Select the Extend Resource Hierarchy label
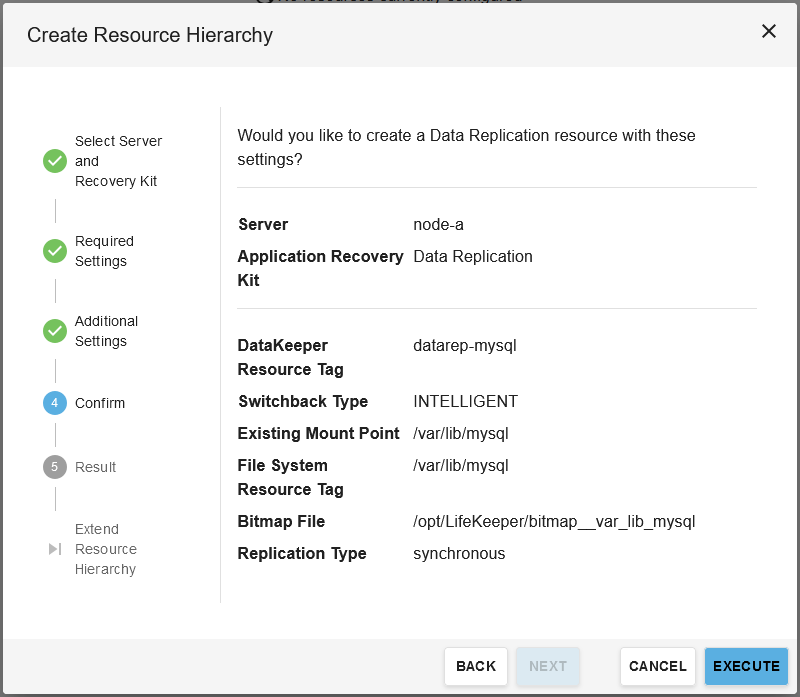Image resolution: width=800 pixels, height=697 pixels. pos(105,549)
